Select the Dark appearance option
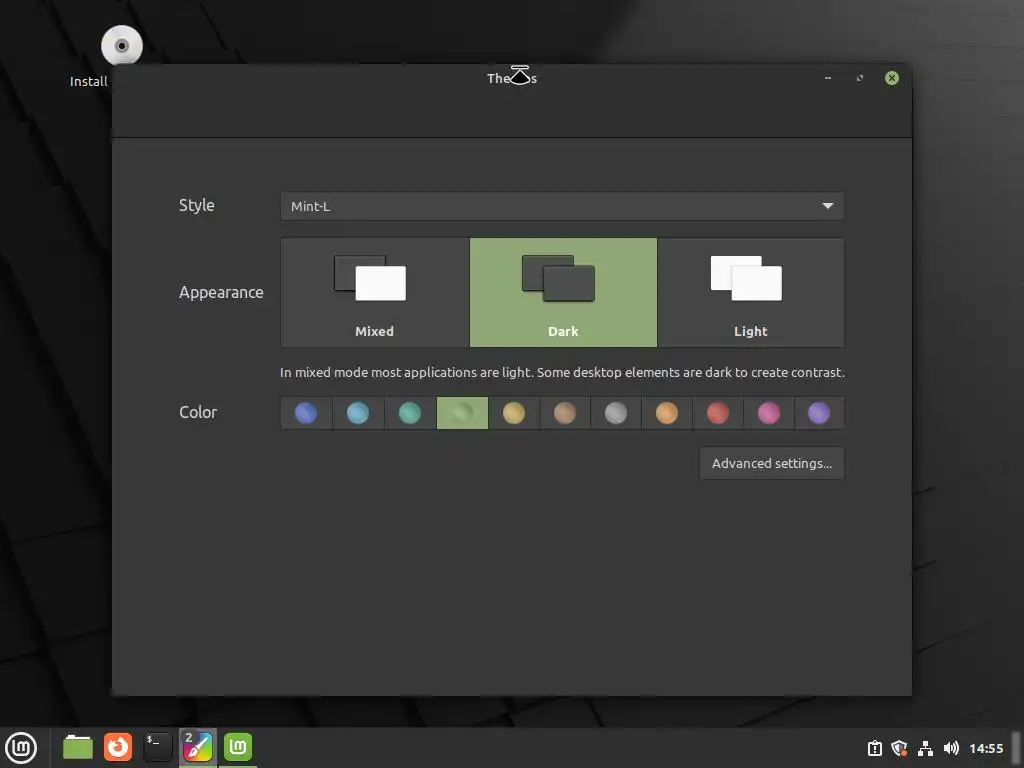 (x=563, y=293)
